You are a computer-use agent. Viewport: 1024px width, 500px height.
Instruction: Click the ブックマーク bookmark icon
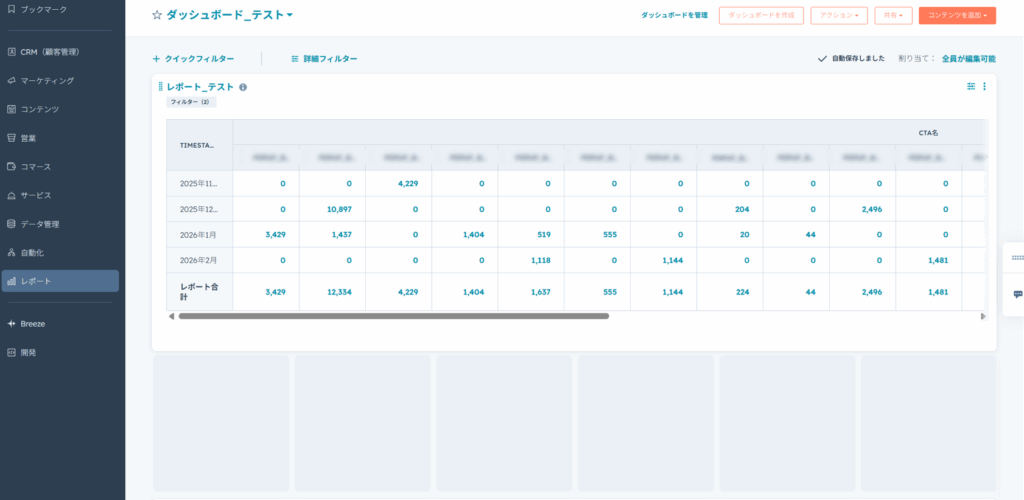click(x=11, y=9)
